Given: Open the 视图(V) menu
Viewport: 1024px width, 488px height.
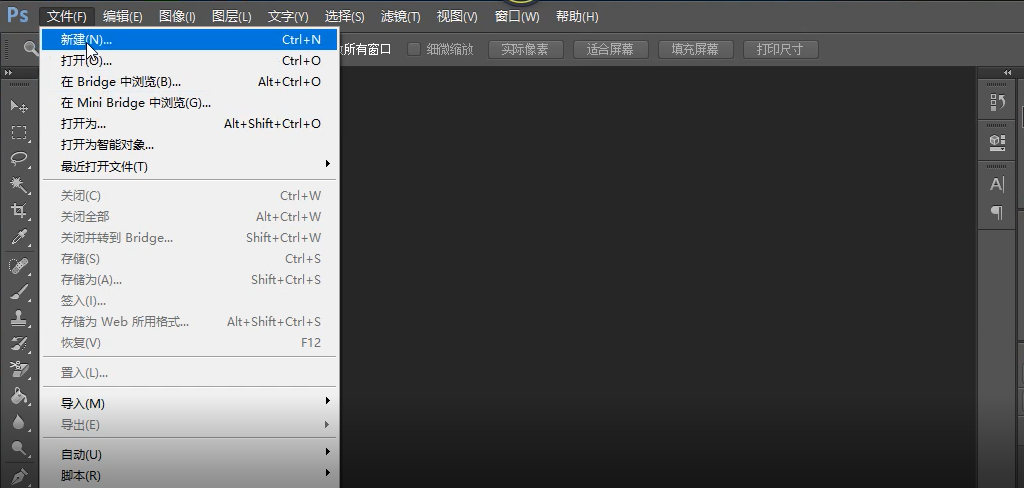Looking at the screenshot, I should coord(457,16).
